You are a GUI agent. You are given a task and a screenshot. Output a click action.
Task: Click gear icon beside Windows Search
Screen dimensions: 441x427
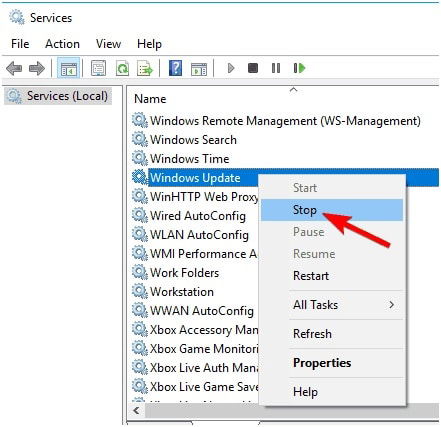click(x=140, y=139)
